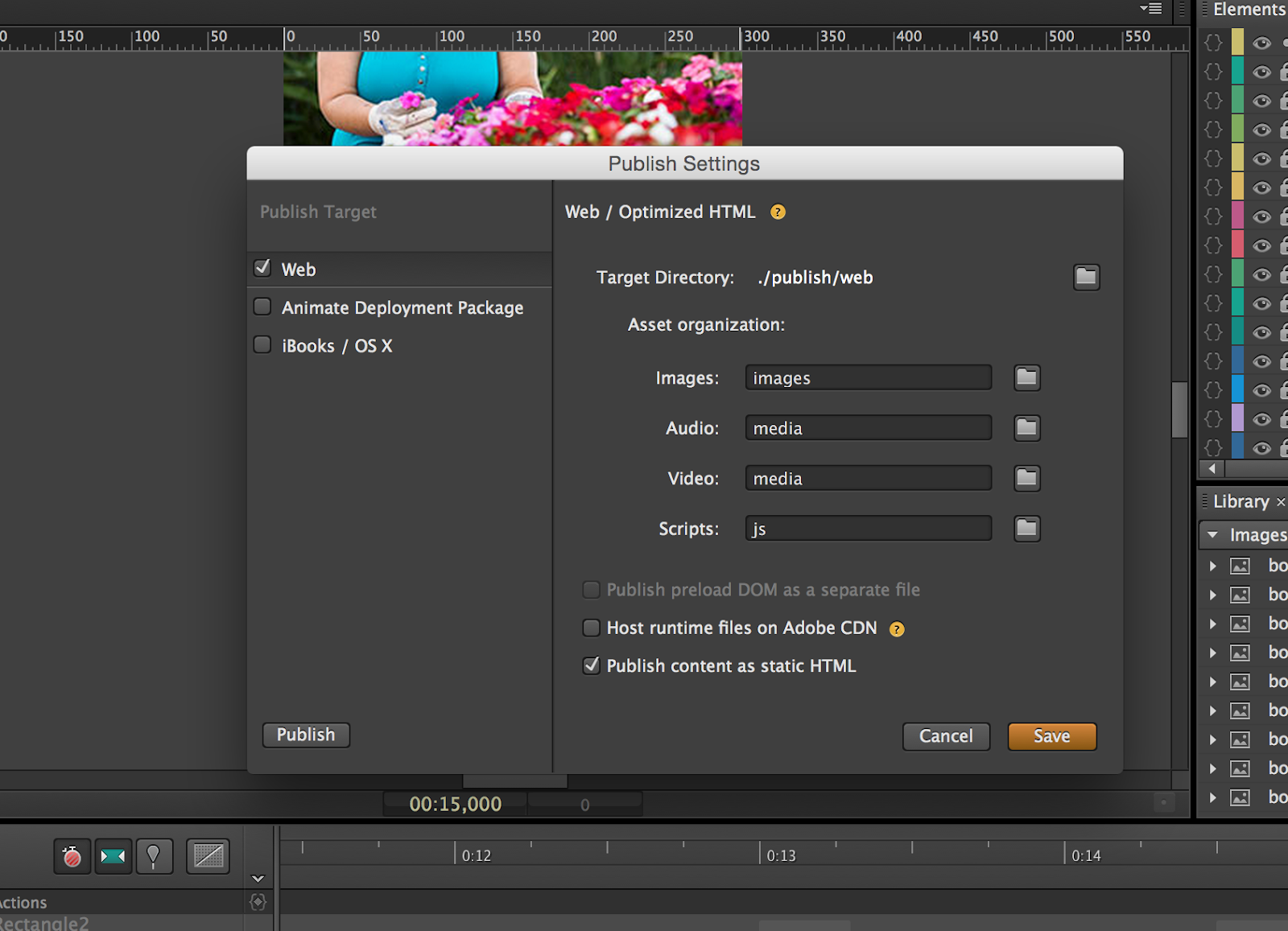Click the magenta element color swatch
Screen dimensions: 1288x931
pos(1237,216)
